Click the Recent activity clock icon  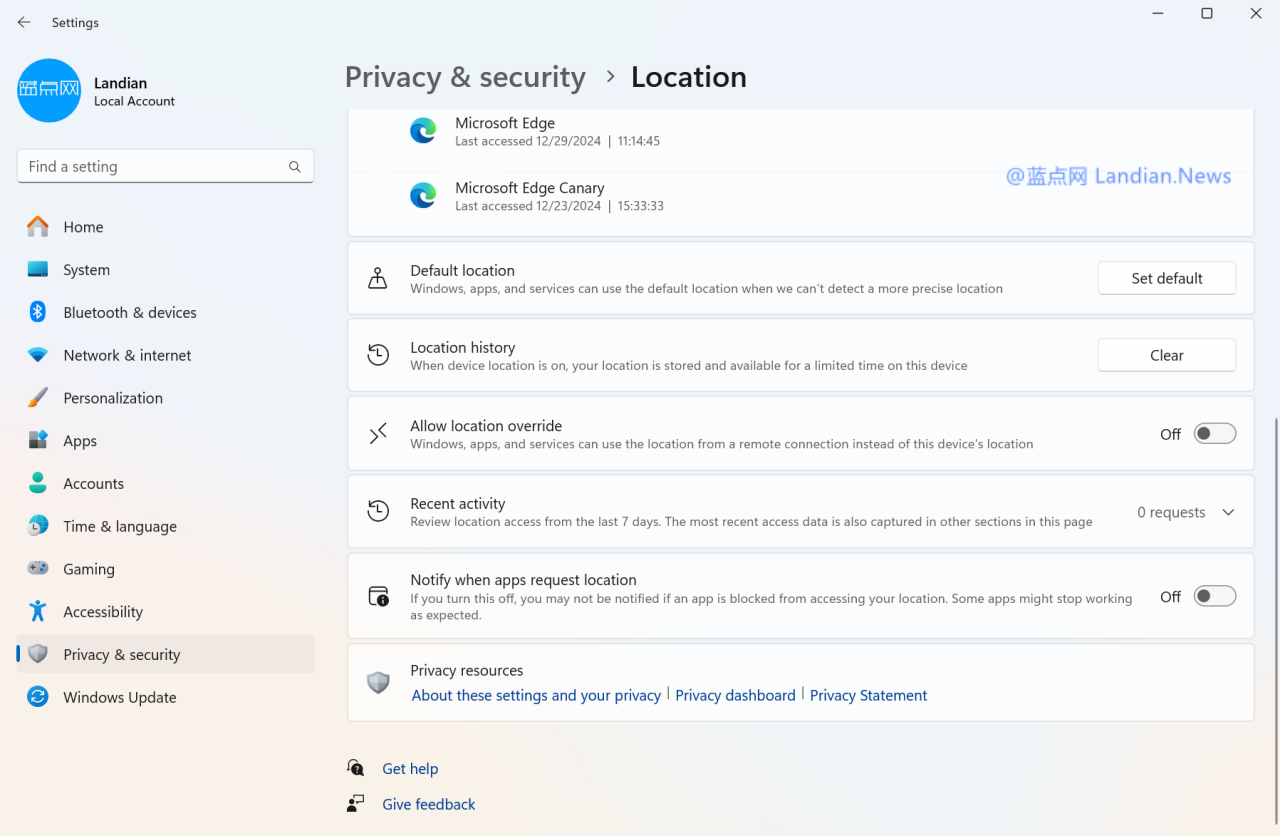tap(378, 511)
